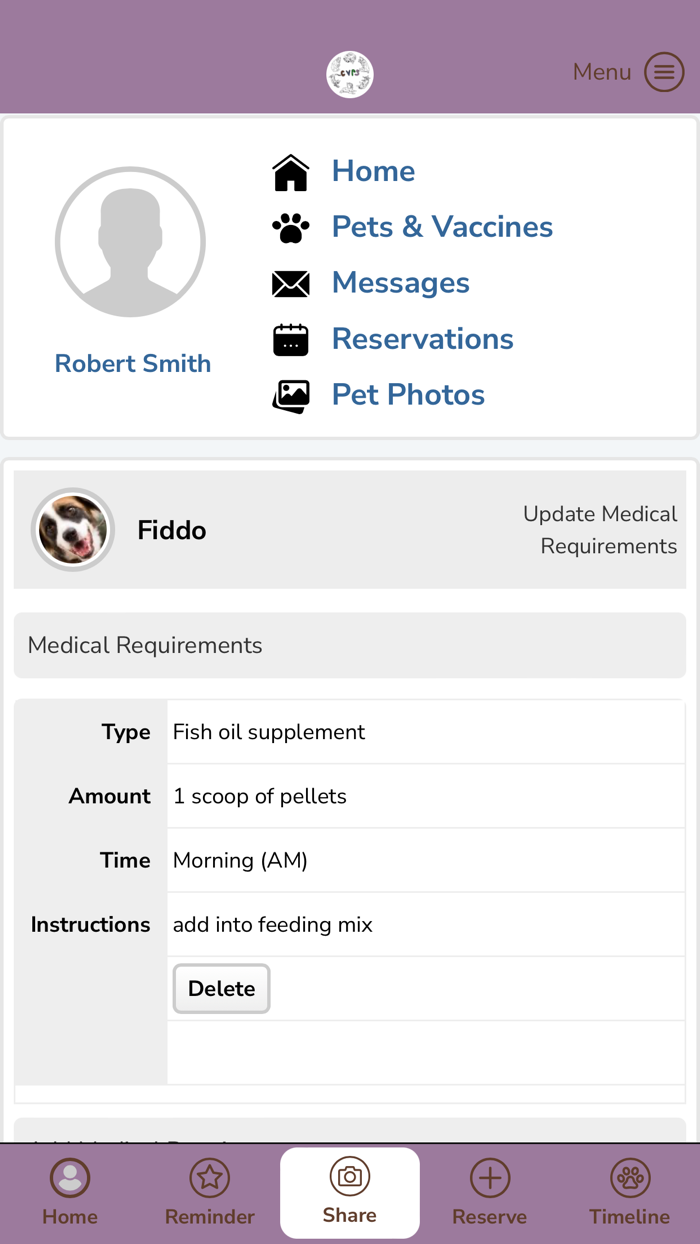Open the Pets & Vaccines link

[442, 227]
